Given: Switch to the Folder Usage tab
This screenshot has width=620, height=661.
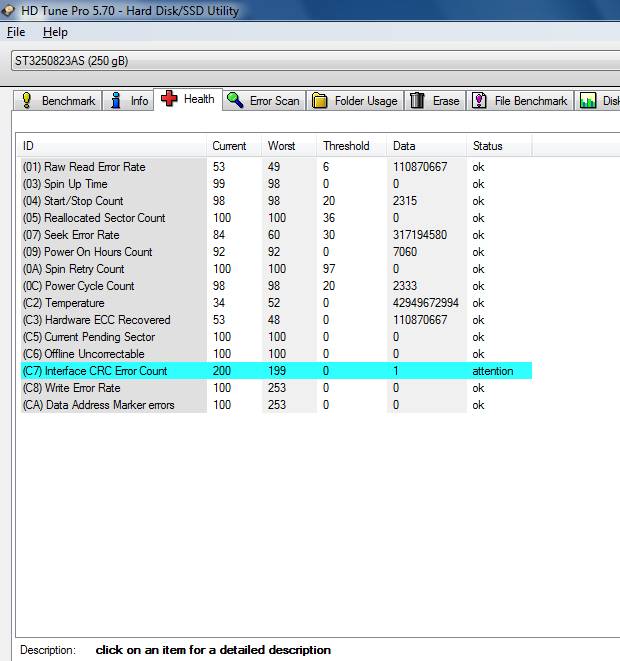Looking at the screenshot, I should (x=355, y=101).
